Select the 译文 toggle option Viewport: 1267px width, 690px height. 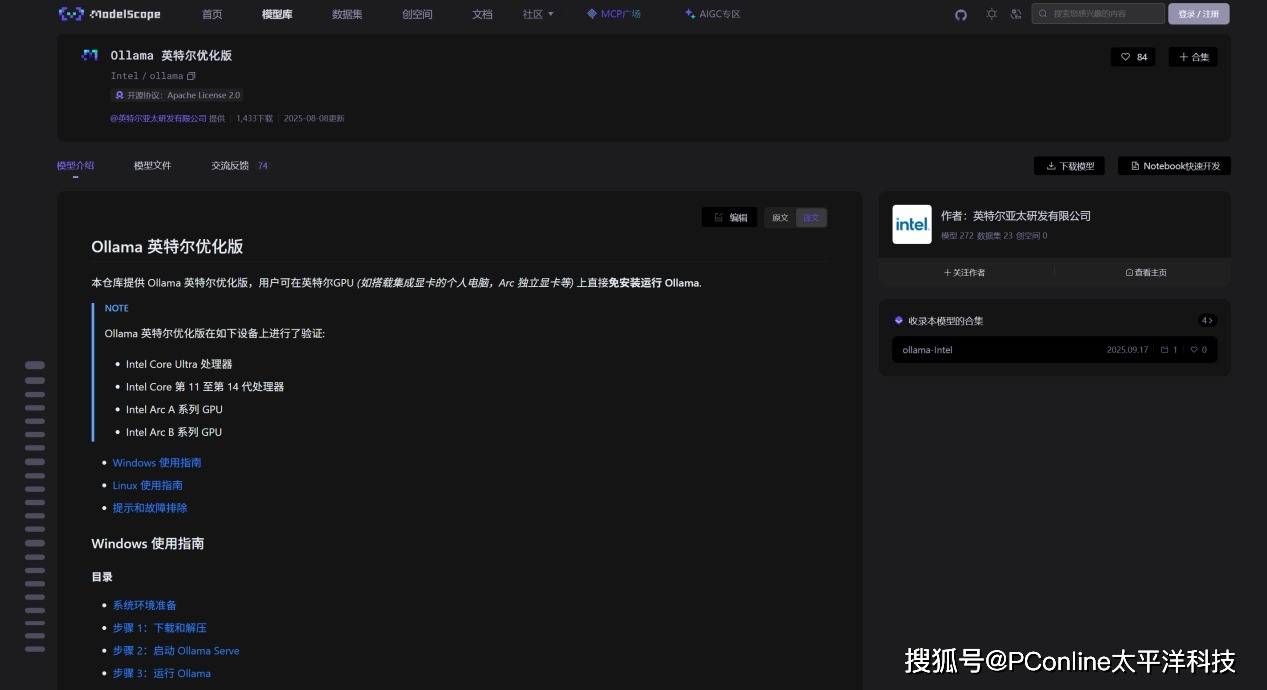(811, 217)
